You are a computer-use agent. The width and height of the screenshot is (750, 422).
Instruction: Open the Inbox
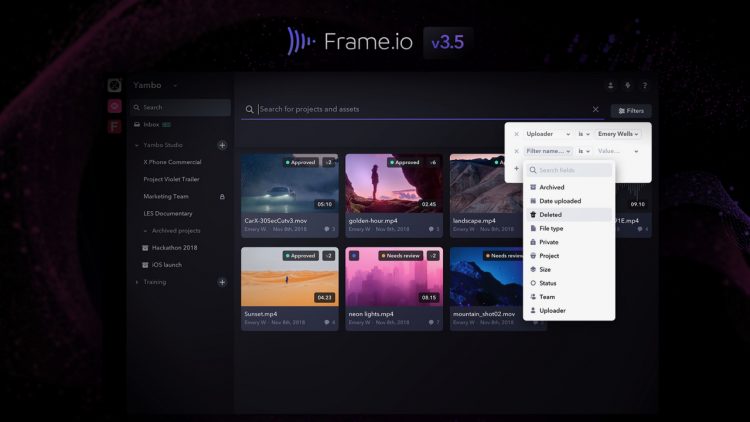(x=152, y=124)
